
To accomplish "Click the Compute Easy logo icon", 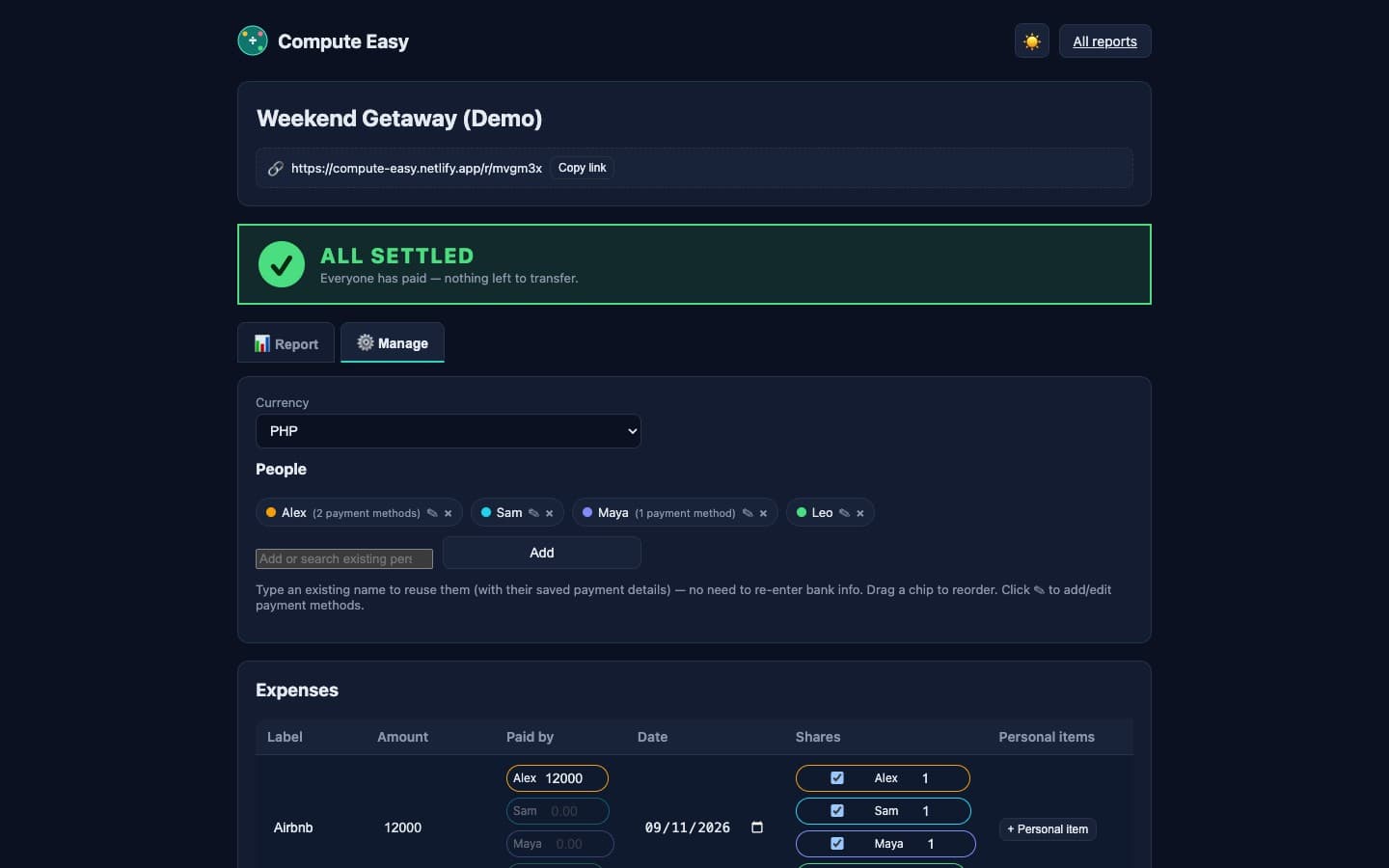I will (253, 41).
